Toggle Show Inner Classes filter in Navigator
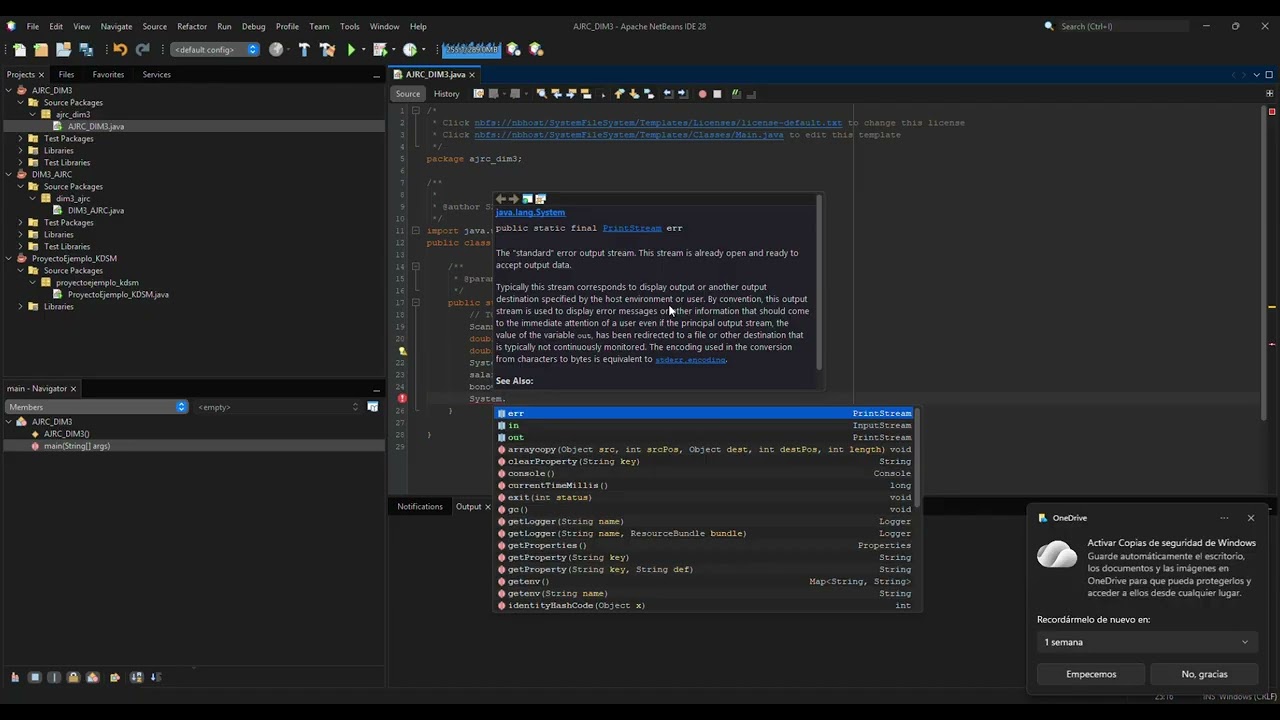This screenshot has height=720, width=1280. [93, 677]
